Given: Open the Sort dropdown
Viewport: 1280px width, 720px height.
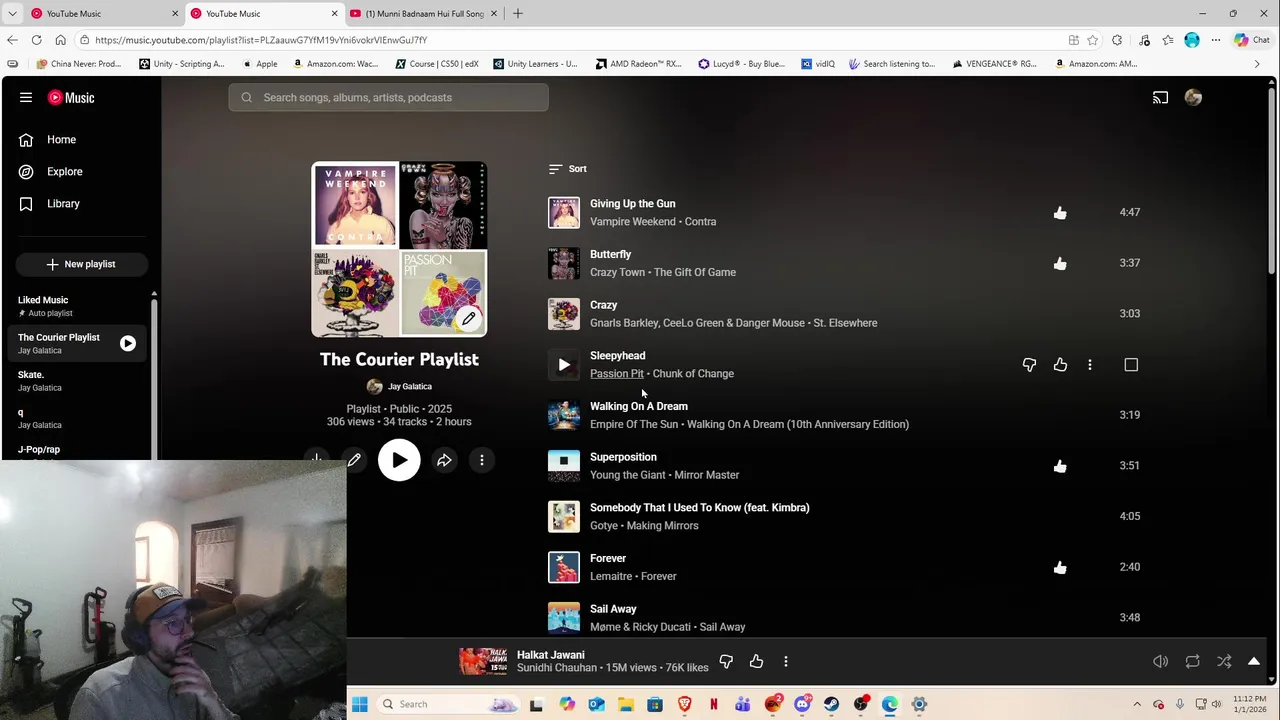Looking at the screenshot, I should 568,169.
